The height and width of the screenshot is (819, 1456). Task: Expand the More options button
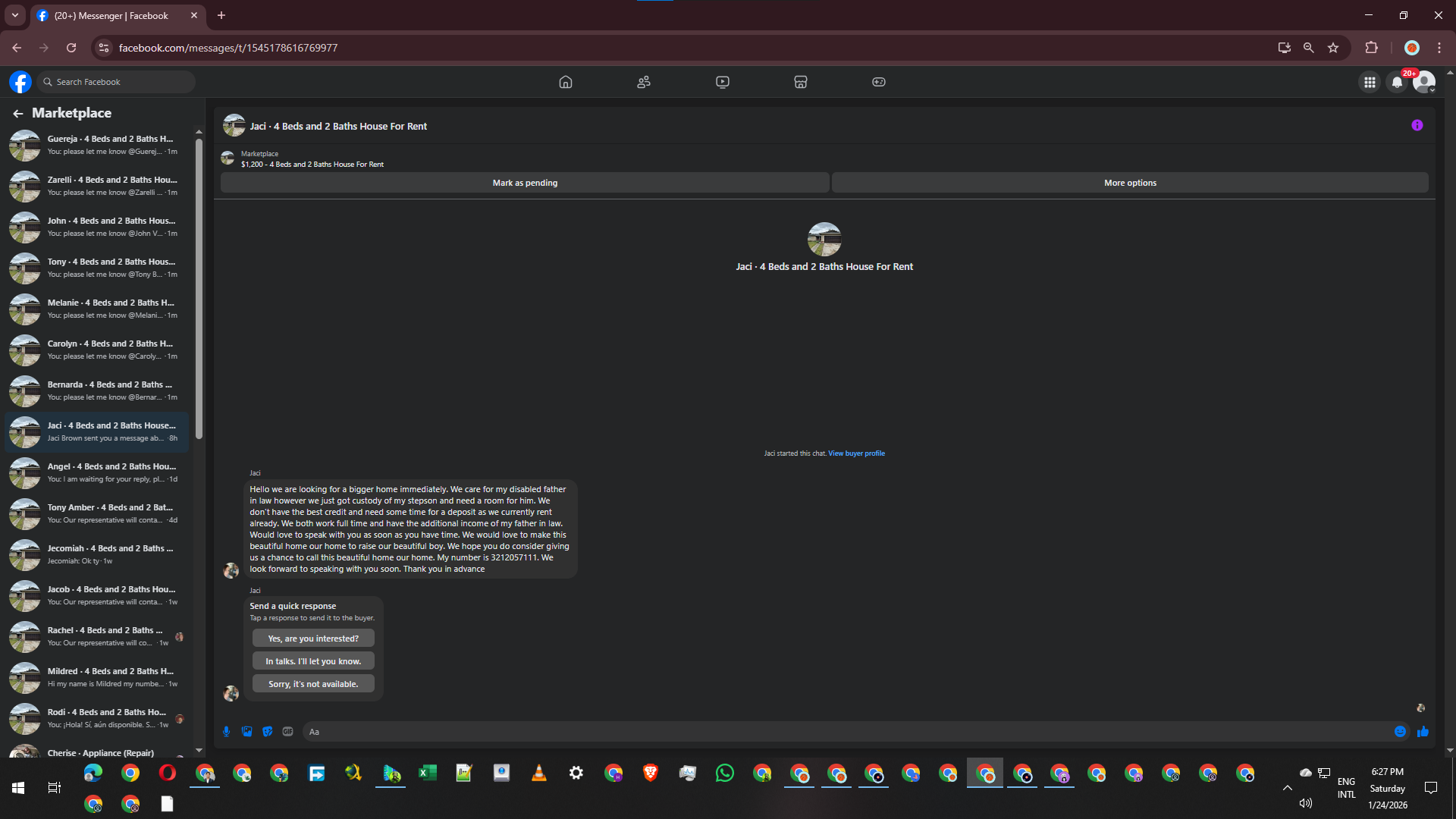coord(1129,183)
